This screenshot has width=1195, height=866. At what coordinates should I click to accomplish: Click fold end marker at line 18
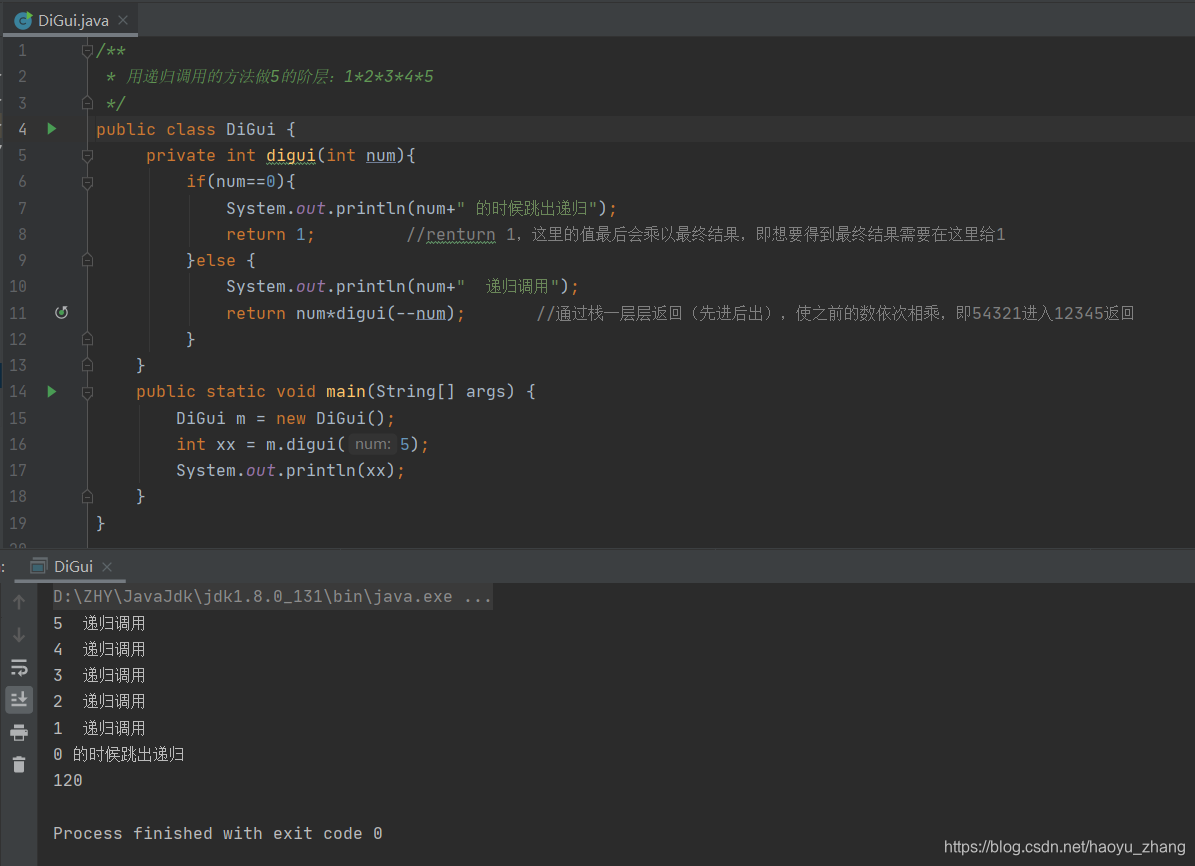[87, 497]
